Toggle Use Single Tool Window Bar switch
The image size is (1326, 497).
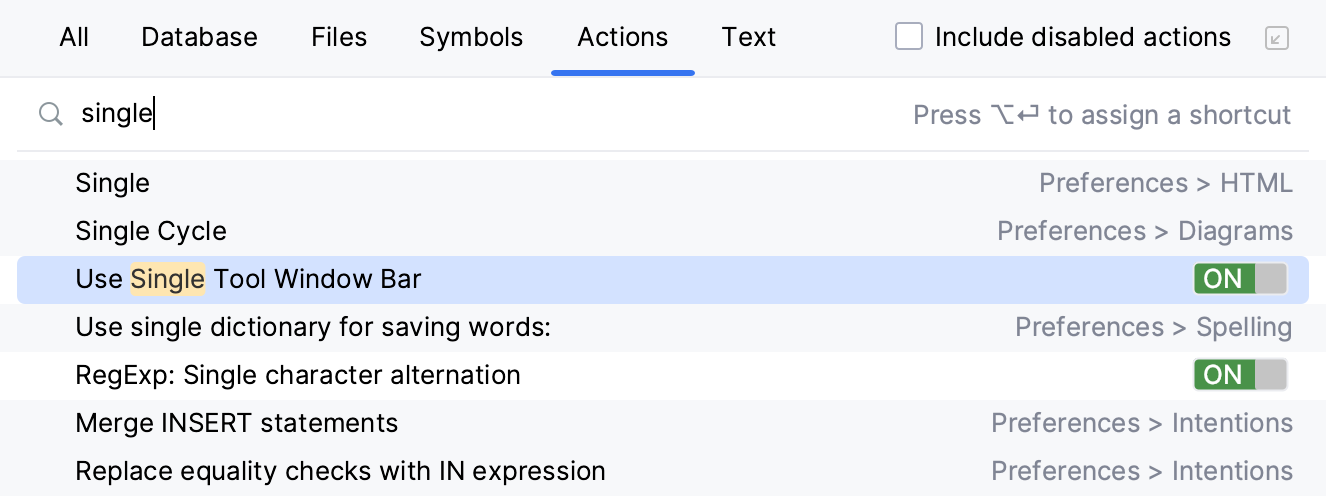coord(1239,279)
